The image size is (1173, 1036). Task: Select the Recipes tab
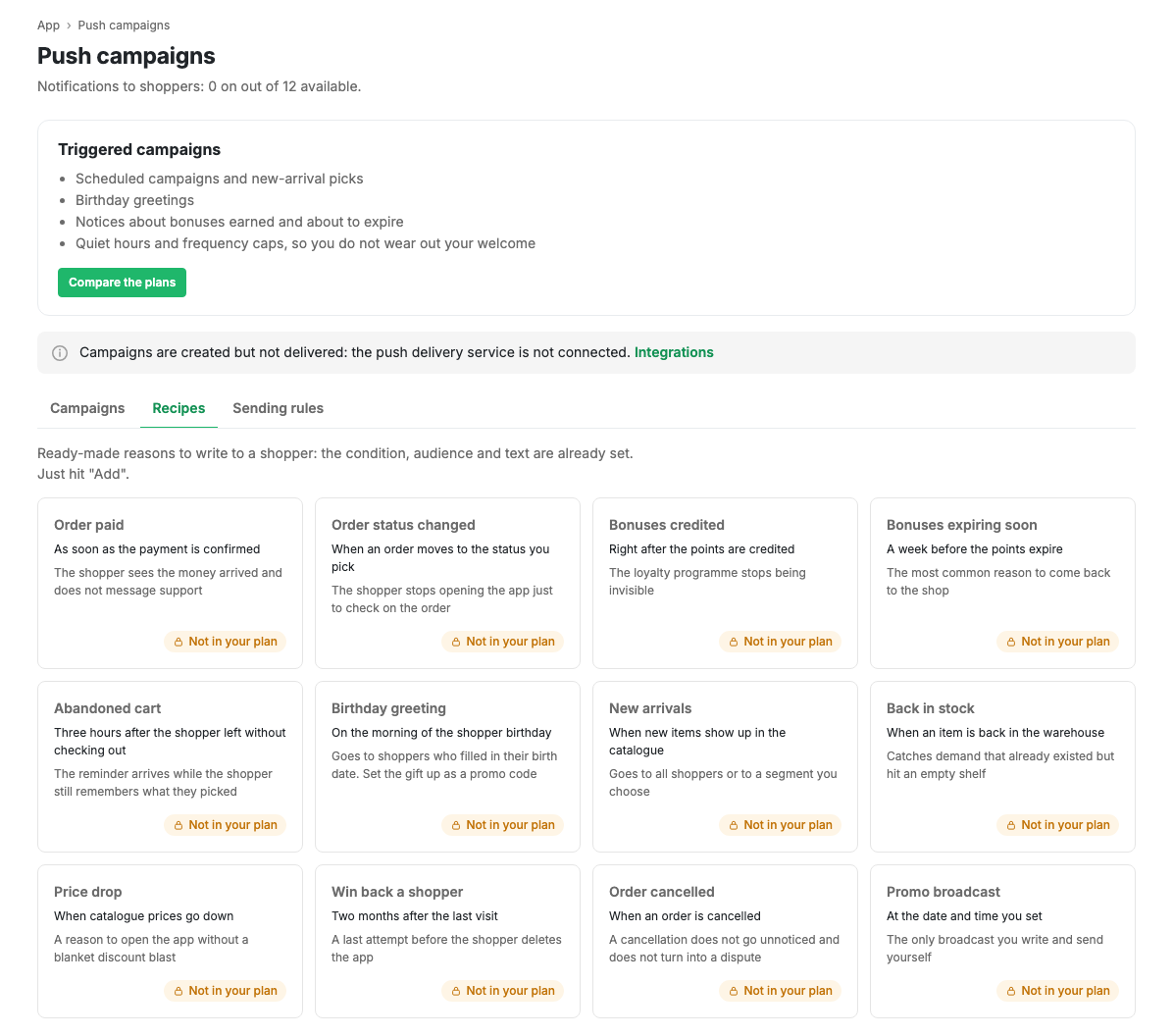click(178, 409)
